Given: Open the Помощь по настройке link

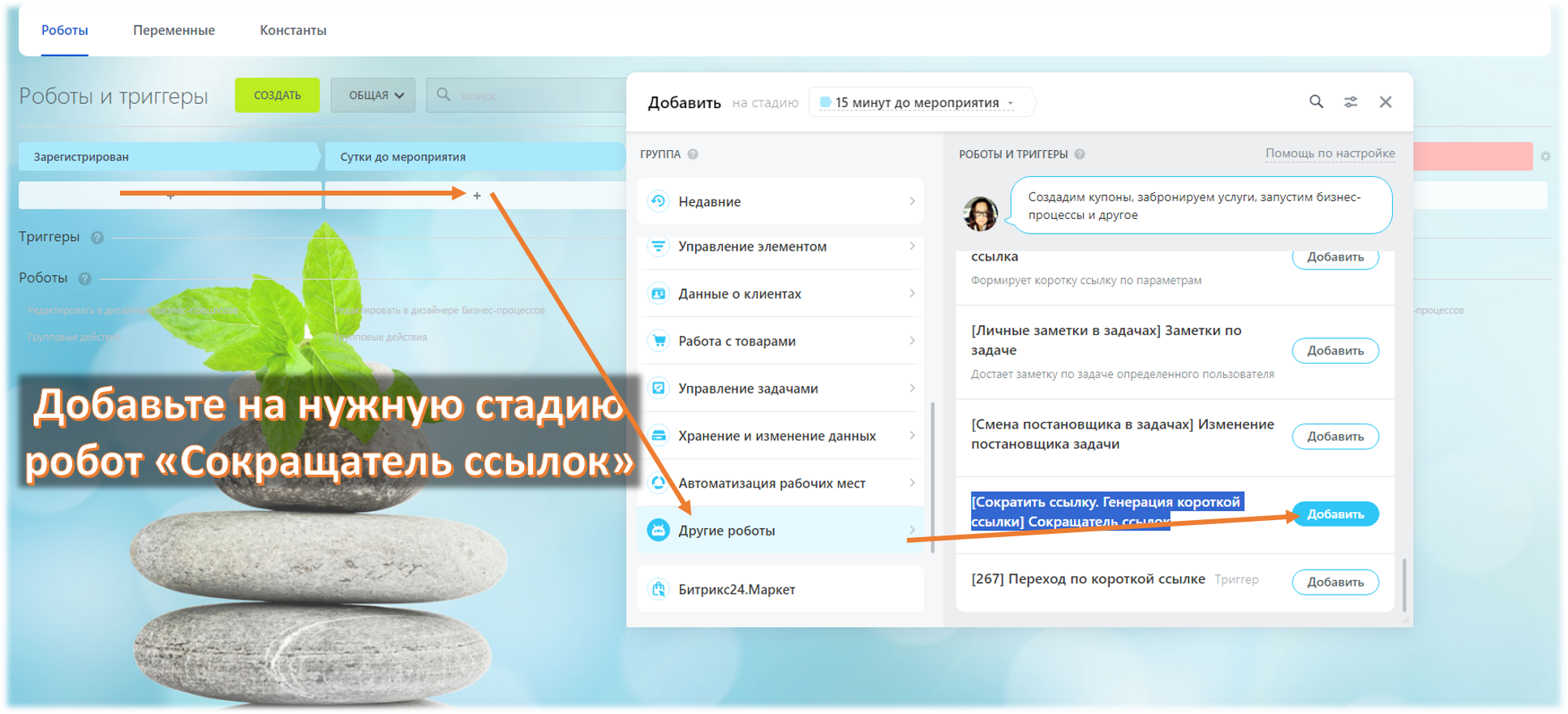Looking at the screenshot, I should 1330,153.
